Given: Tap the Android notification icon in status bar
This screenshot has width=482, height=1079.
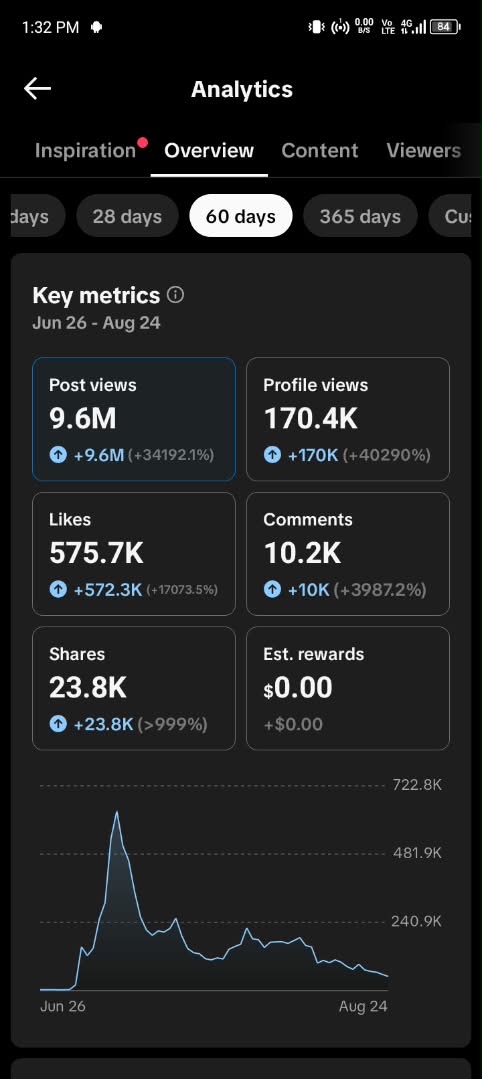Looking at the screenshot, I should coord(96,28).
